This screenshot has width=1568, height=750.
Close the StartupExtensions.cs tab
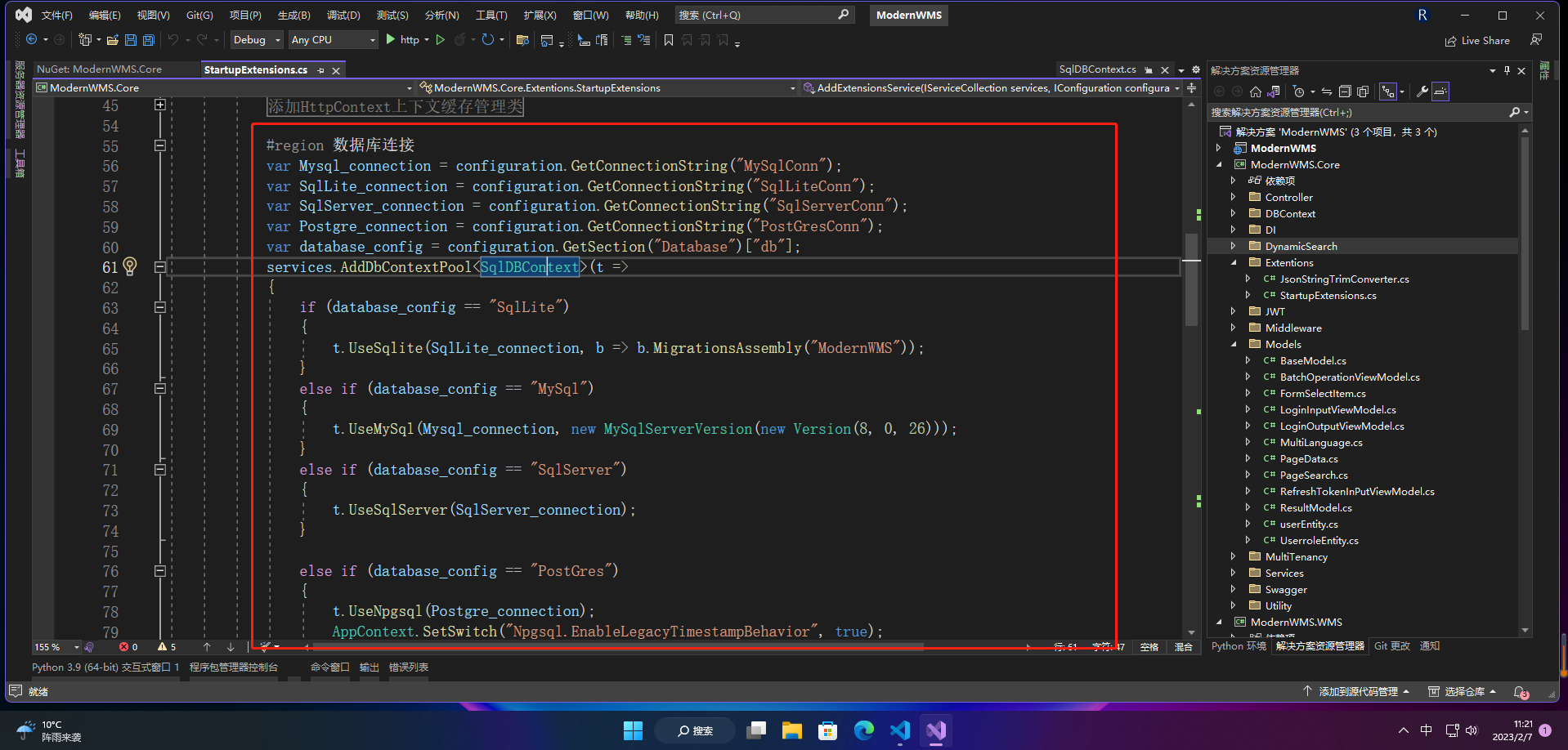pos(336,70)
